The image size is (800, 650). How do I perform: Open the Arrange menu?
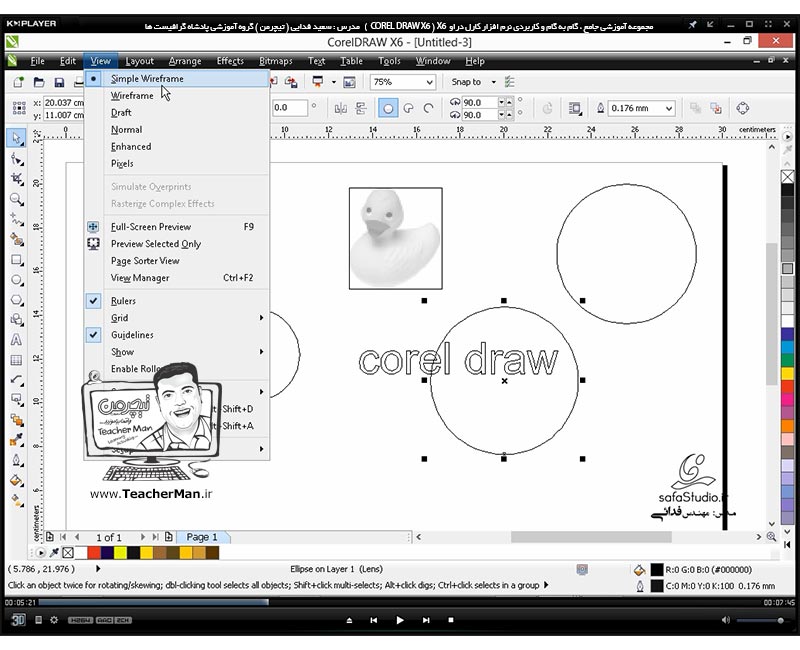pos(185,61)
